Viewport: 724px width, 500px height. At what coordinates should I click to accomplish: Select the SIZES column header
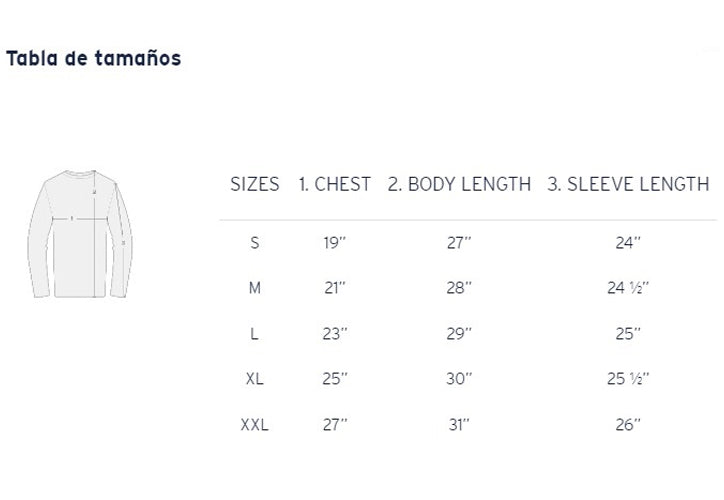255,184
